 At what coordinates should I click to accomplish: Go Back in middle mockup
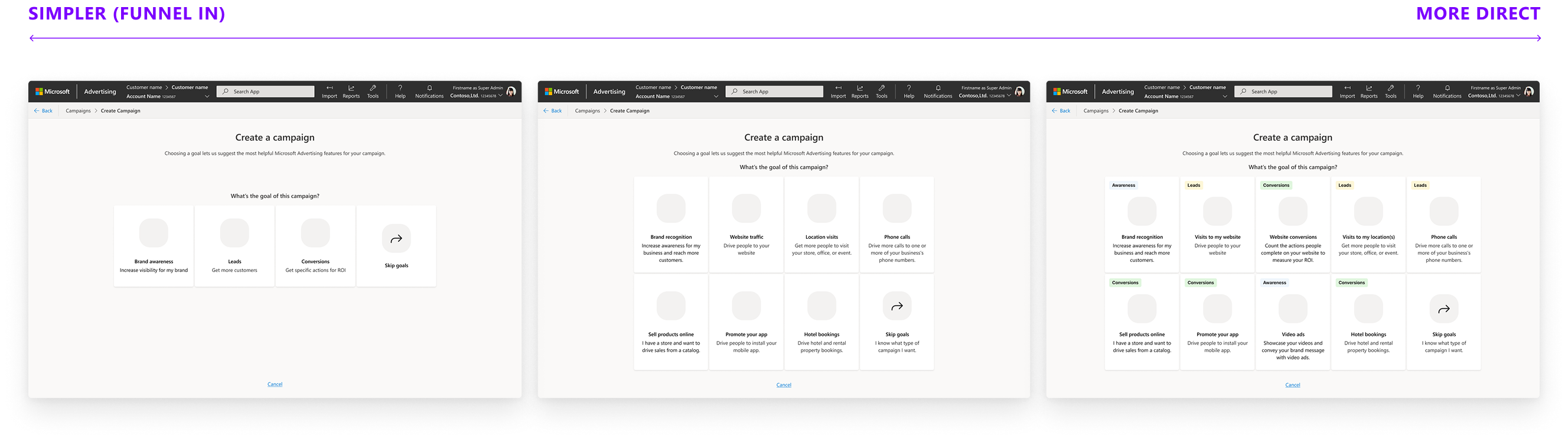552,111
